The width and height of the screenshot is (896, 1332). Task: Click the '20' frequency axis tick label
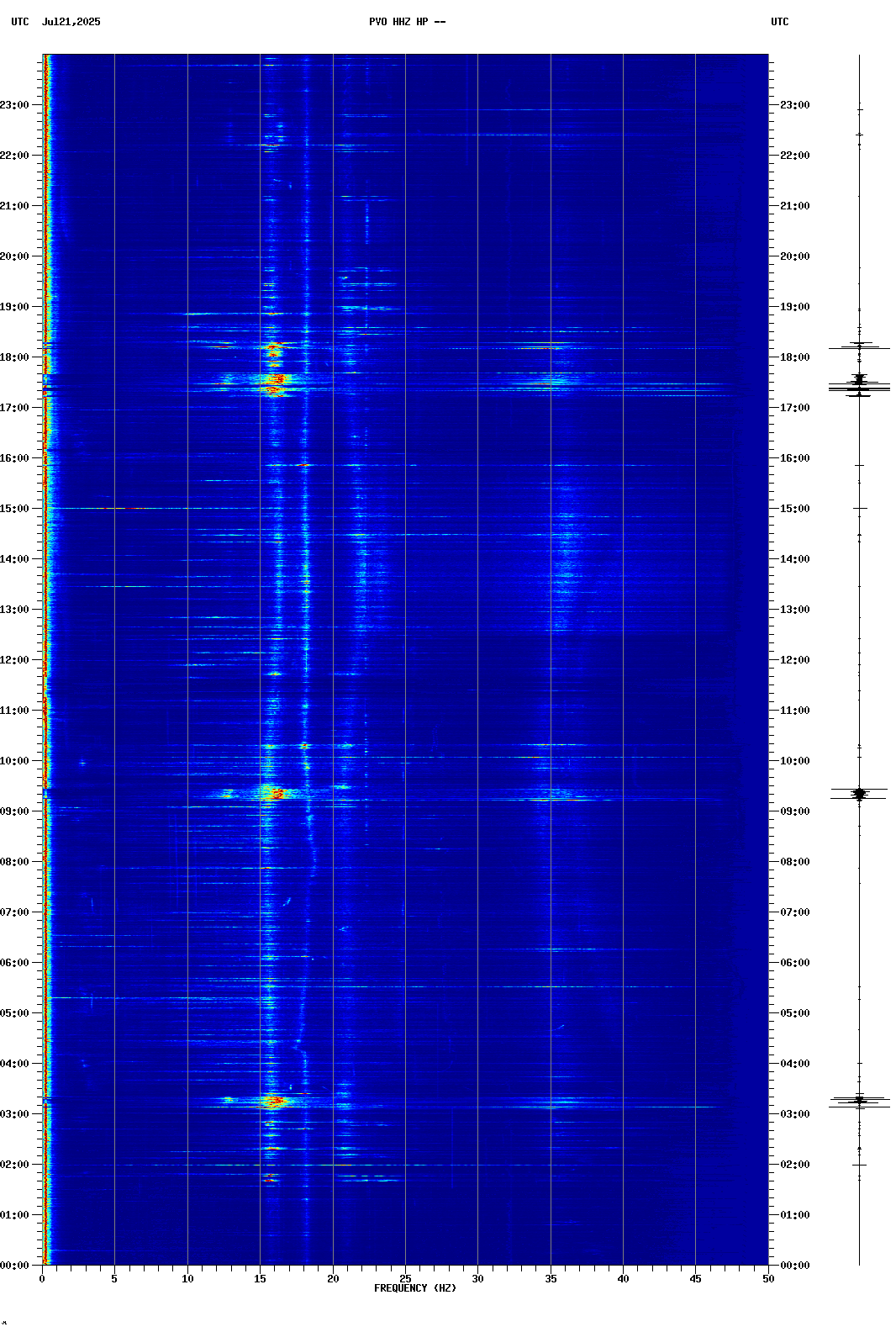tap(333, 1279)
